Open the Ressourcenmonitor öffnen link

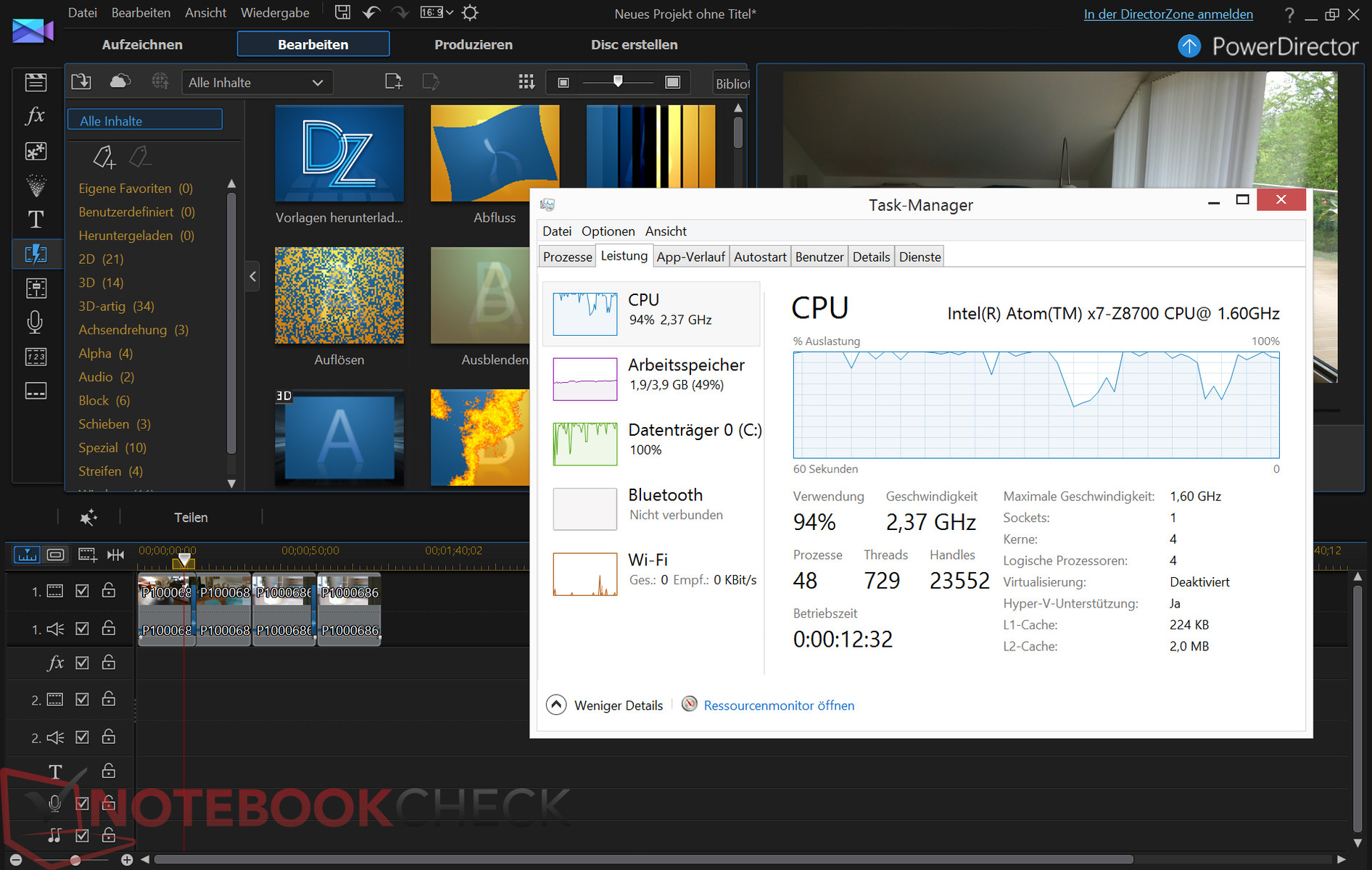coord(779,705)
